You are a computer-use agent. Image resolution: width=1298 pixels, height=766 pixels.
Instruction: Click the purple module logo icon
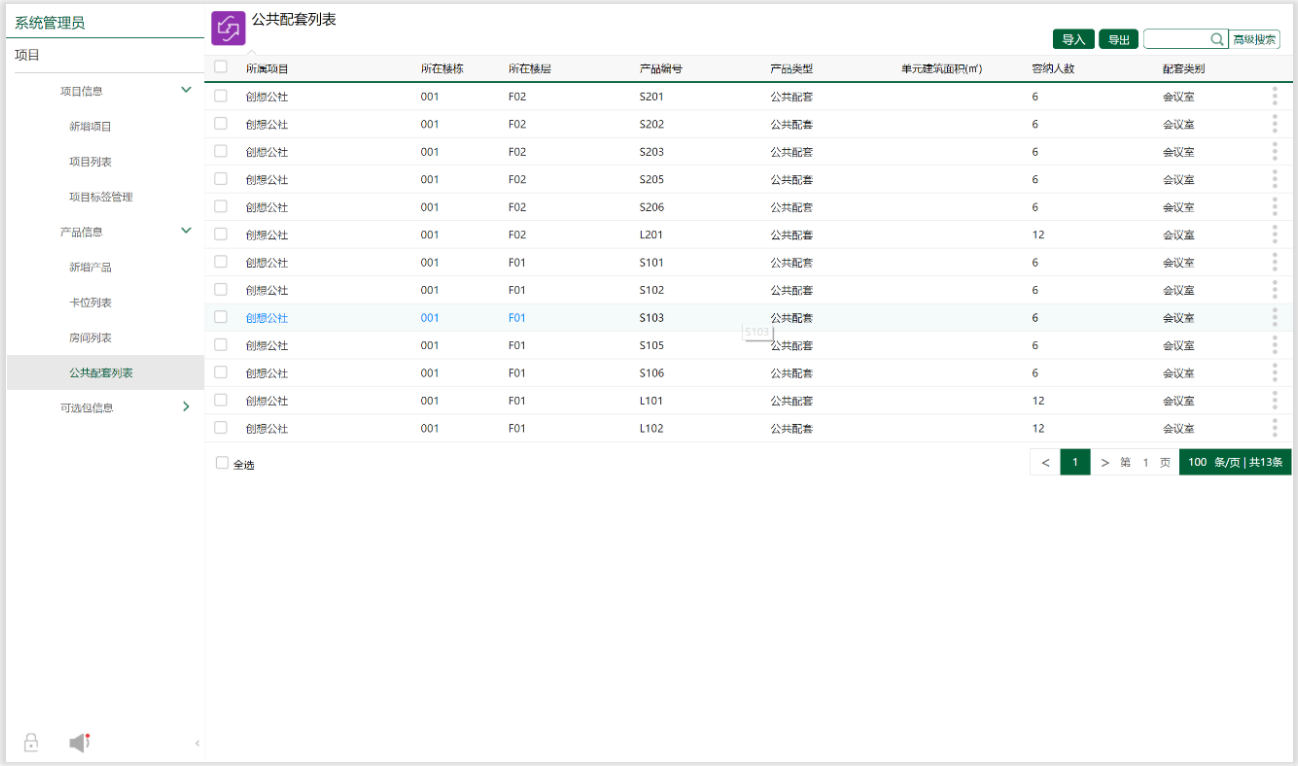tap(228, 28)
